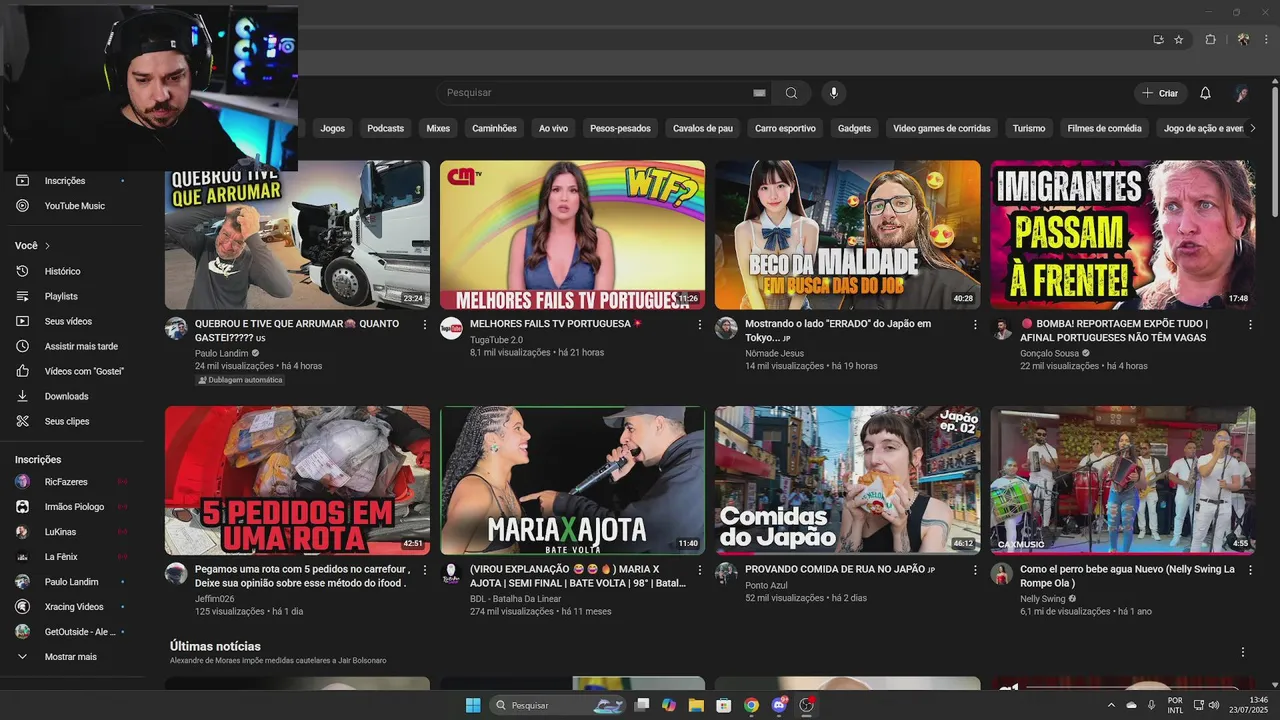Open options menu for Últimas notícias section

(1243, 652)
